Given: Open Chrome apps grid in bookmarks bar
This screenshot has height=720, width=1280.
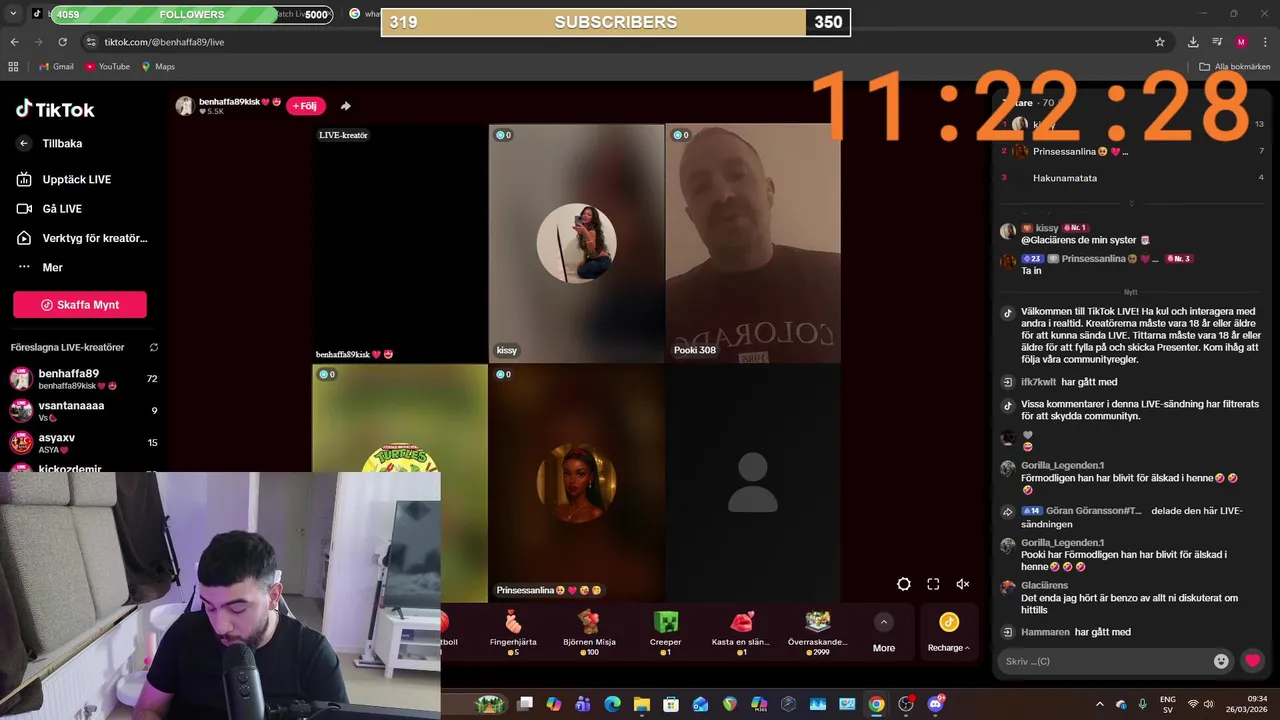Looking at the screenshot, I should coord(13,67).
